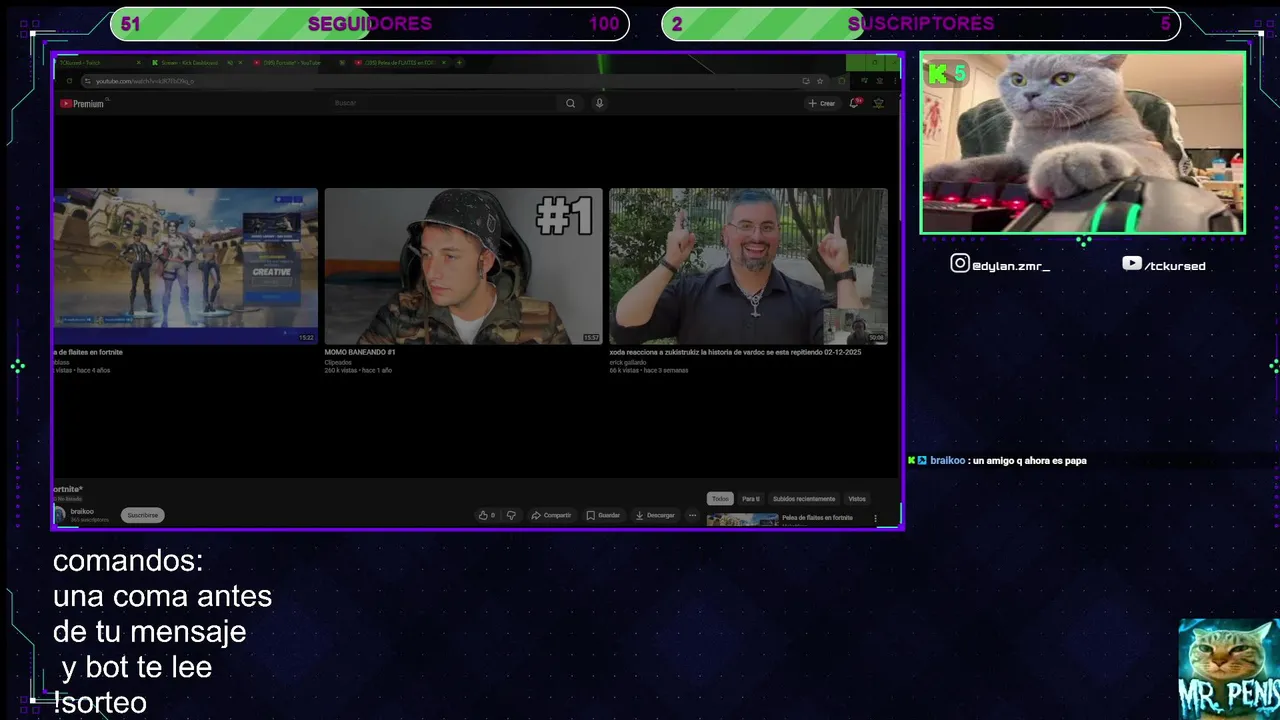Click the MOMO BANEANDO #1 title text
The width and height of the screenshot is (1280, 720).
pyautogui.click(x=360, y=352)
